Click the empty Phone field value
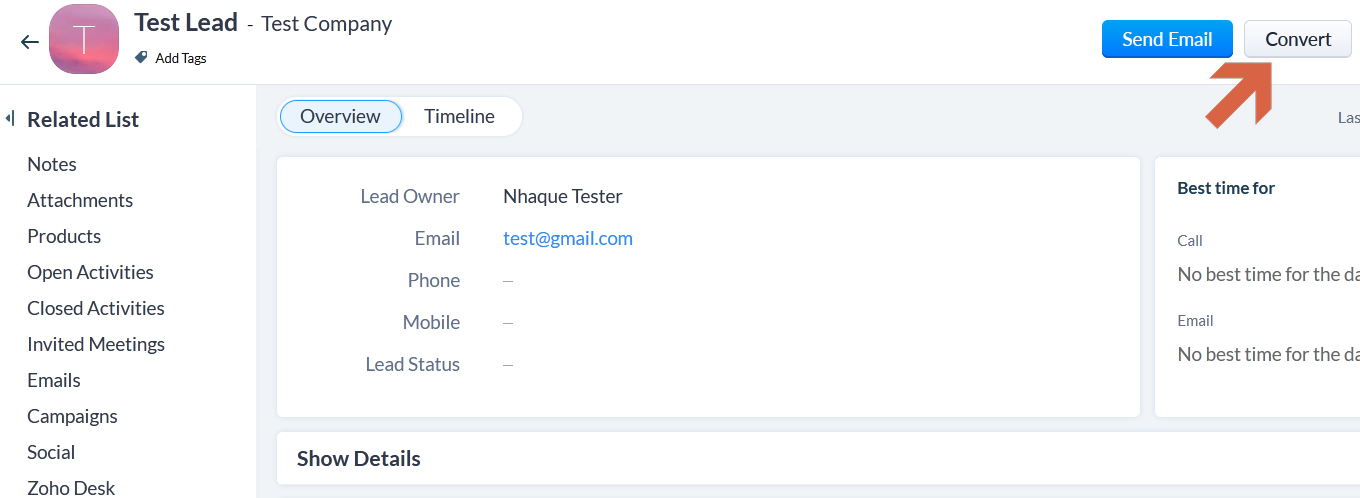 tap(508, 280)
